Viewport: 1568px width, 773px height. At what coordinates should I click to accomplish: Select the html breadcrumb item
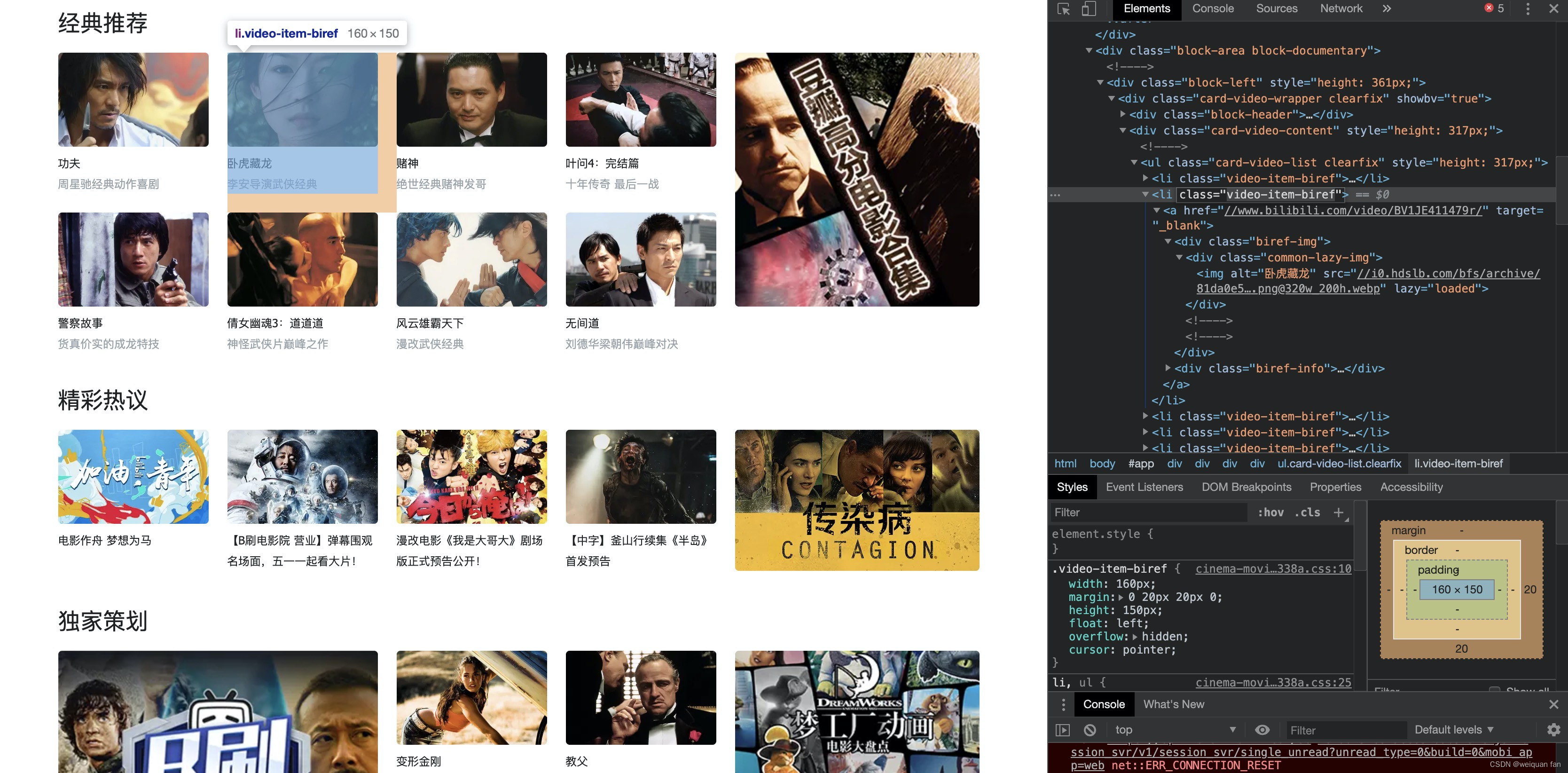[x=1065, y=464]
